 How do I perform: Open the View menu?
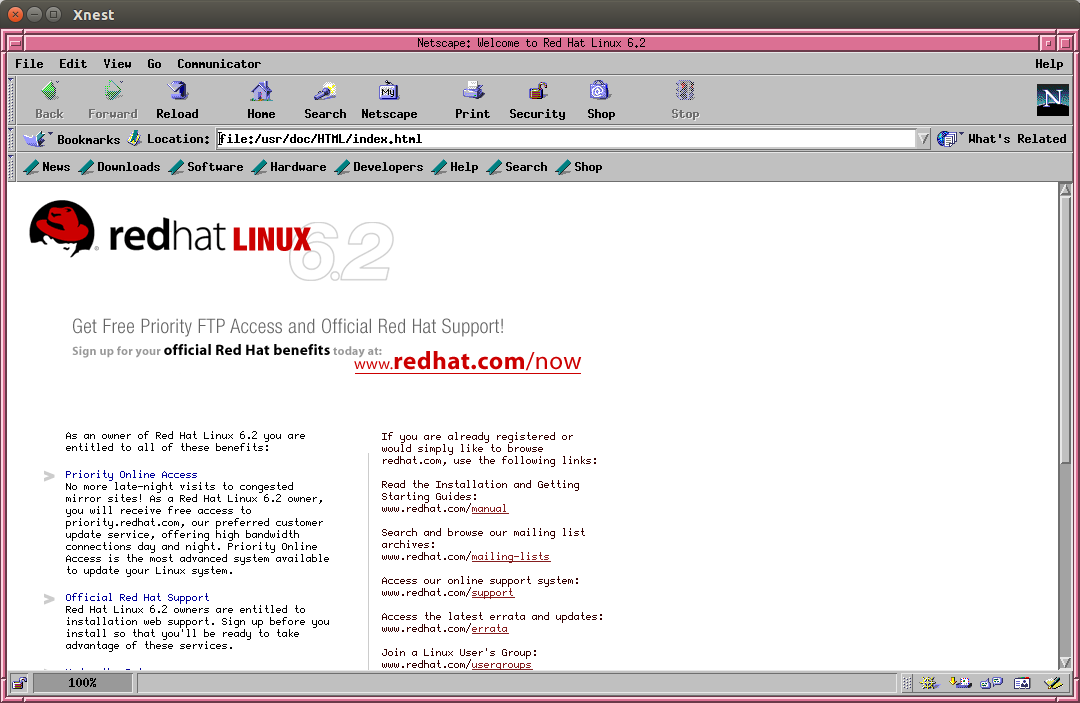[x=117, y=64]
